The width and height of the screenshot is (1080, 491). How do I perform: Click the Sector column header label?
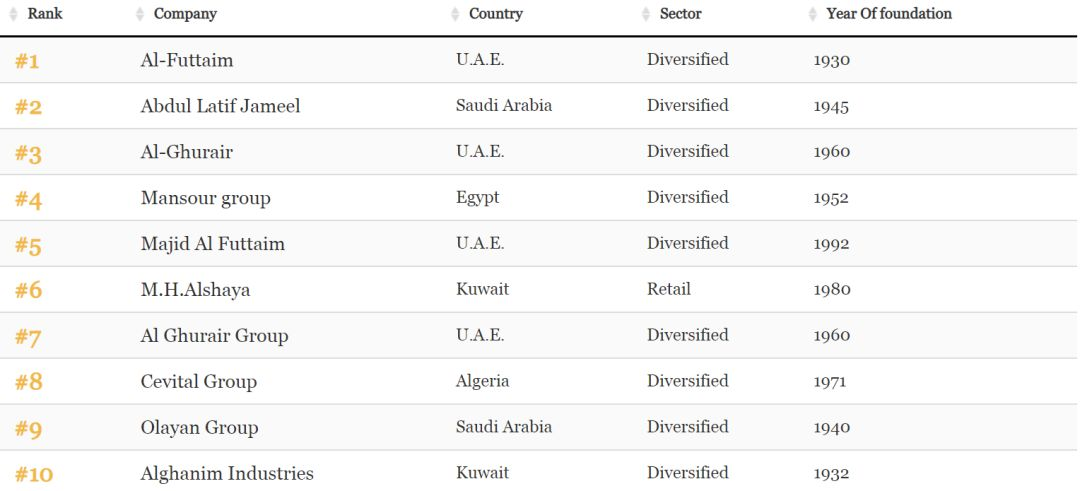[x=681, y=14]
